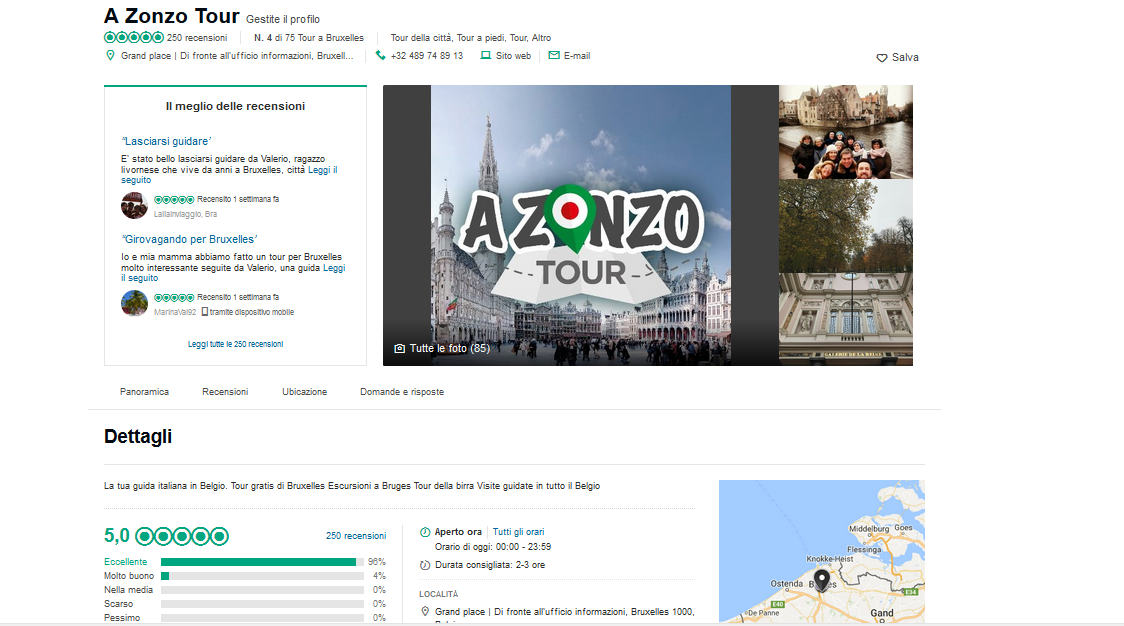1124x626 pixels.
Task: Go to Domande e risposte tab
Action: tap(402, 392)
